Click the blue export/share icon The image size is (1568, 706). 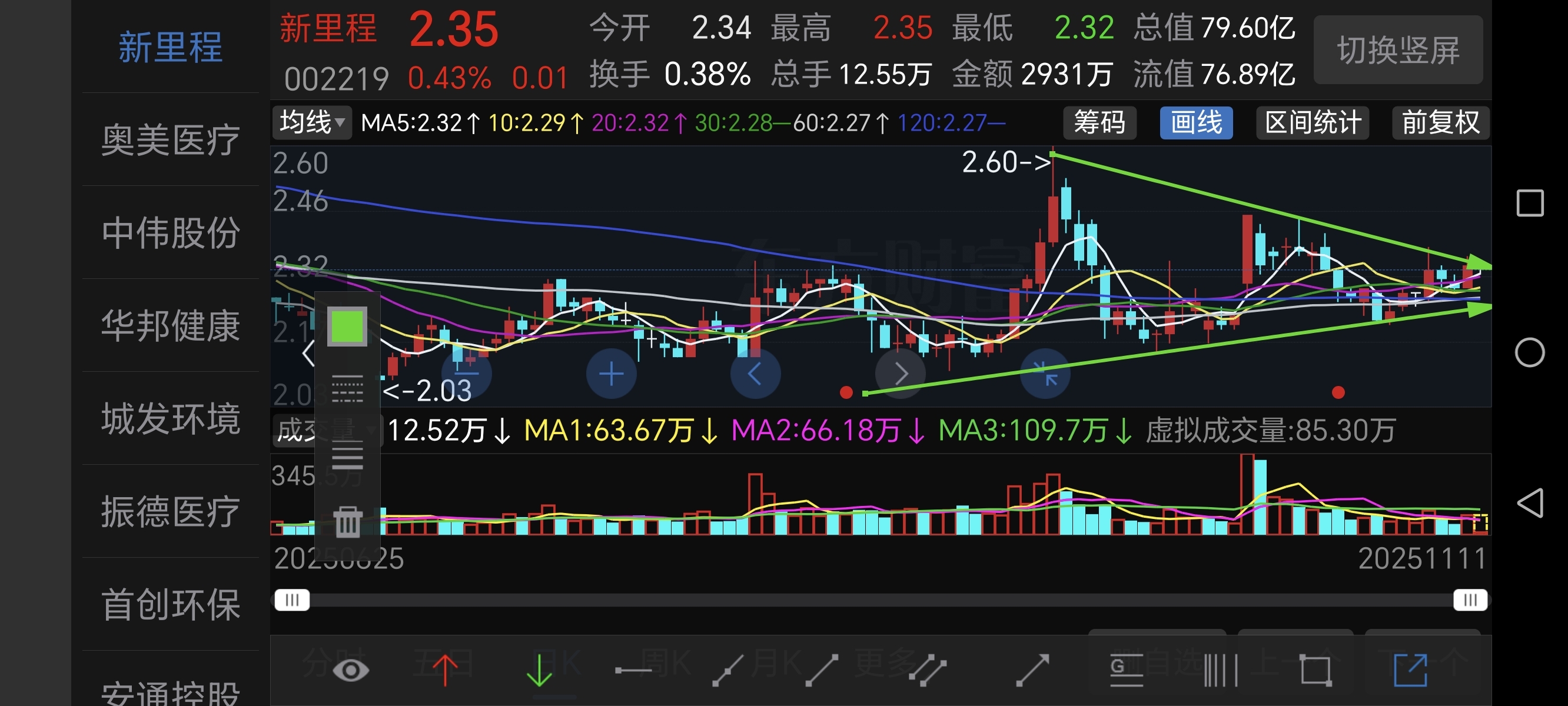click(1410, 671)
